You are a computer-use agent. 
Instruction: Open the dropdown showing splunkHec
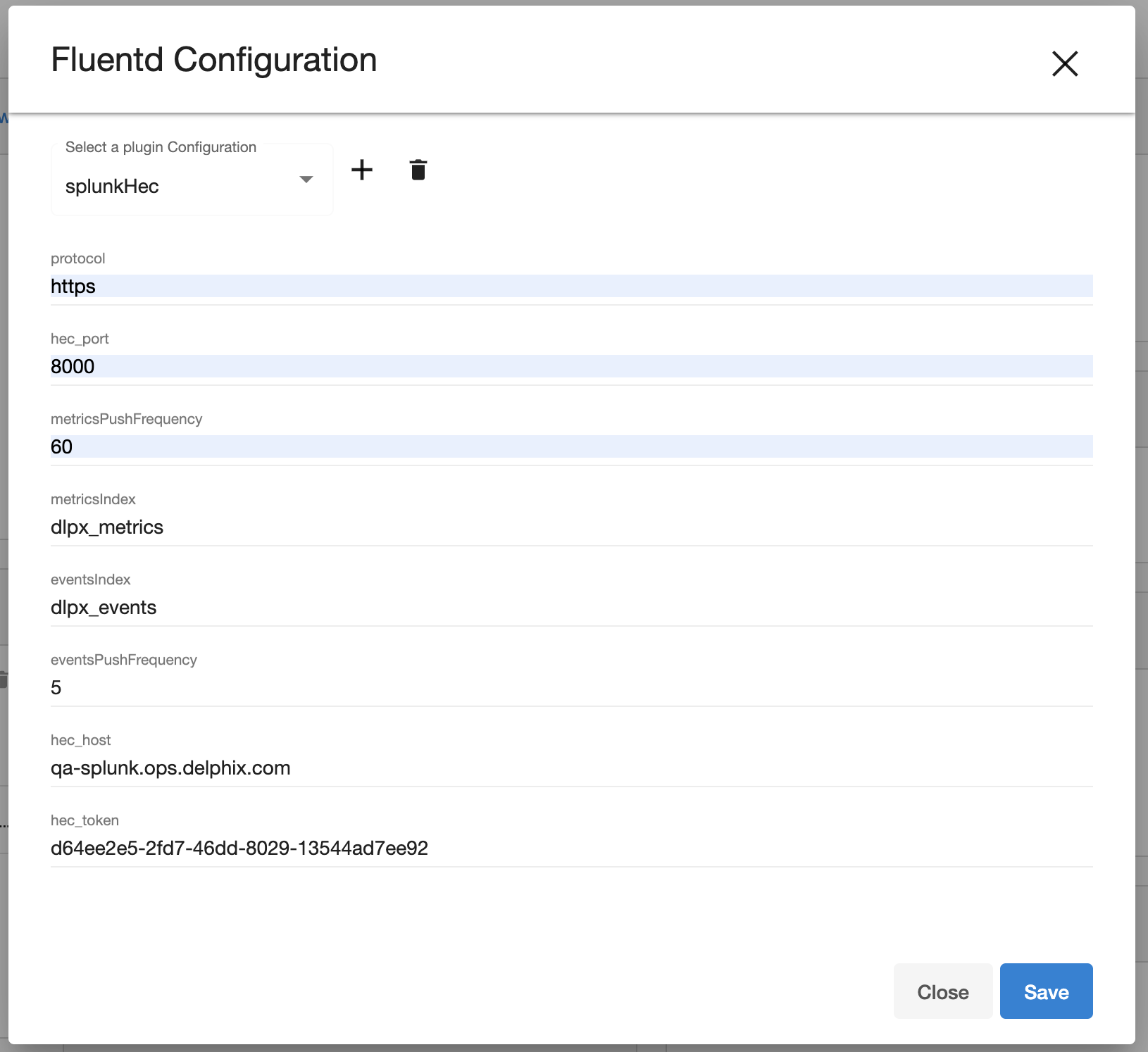click(x=183, y=186)
